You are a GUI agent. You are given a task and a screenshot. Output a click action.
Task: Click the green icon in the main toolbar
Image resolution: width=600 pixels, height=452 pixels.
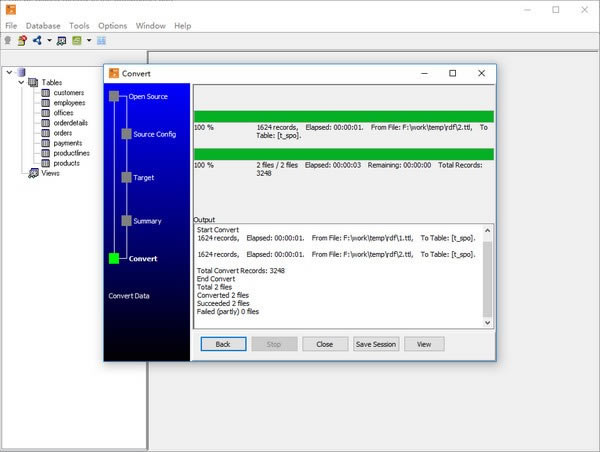tap(77, 40)
